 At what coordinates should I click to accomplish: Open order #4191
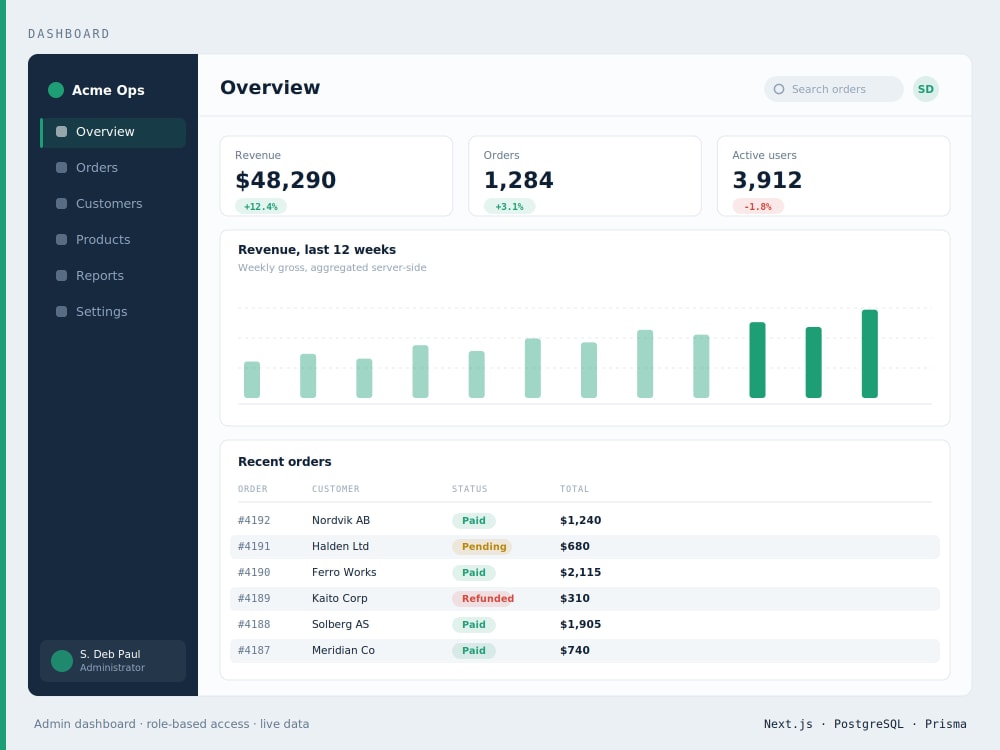click(x=254, y=547)
